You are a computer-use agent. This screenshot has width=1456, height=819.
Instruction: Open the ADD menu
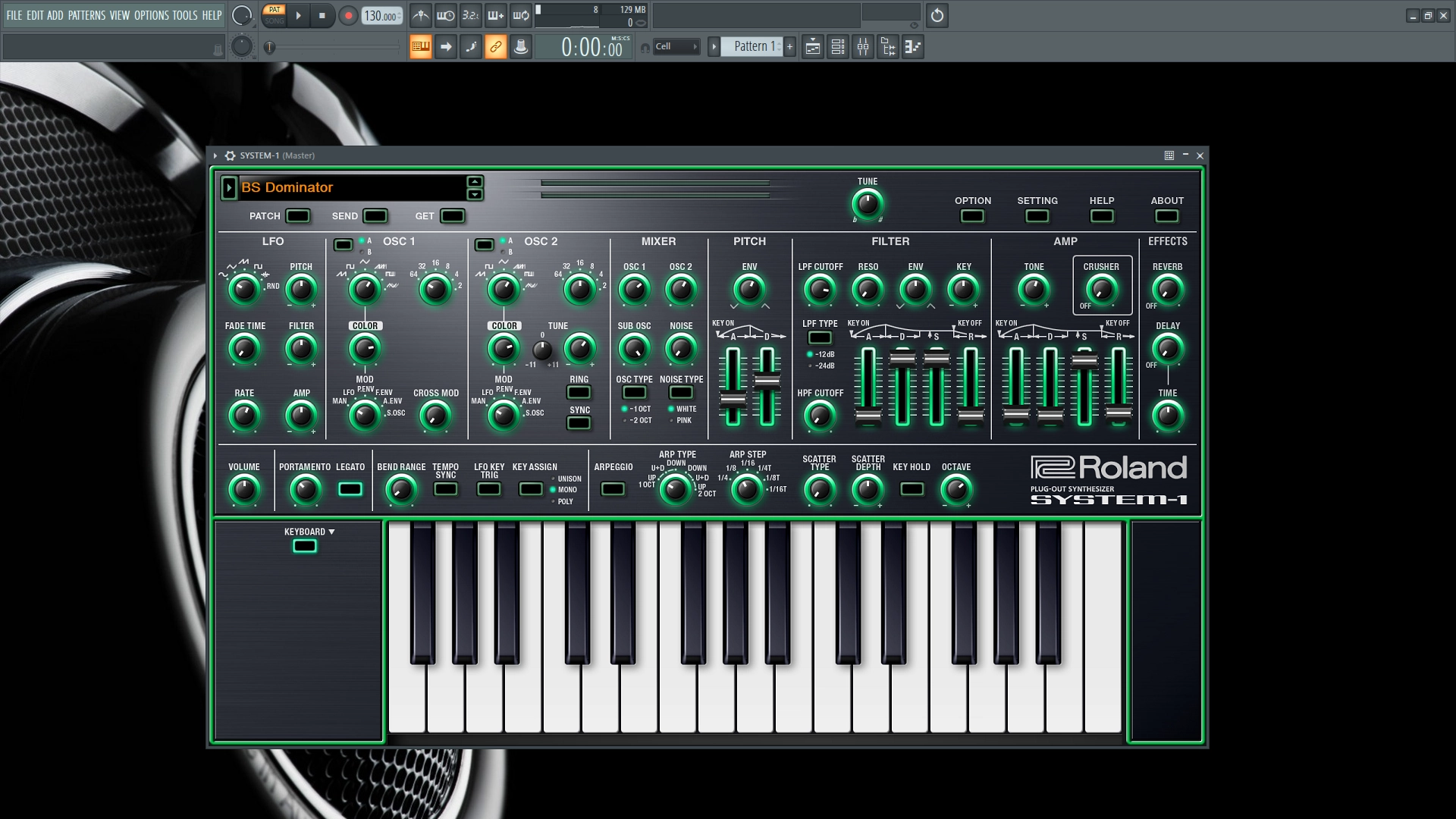(55, 15)
